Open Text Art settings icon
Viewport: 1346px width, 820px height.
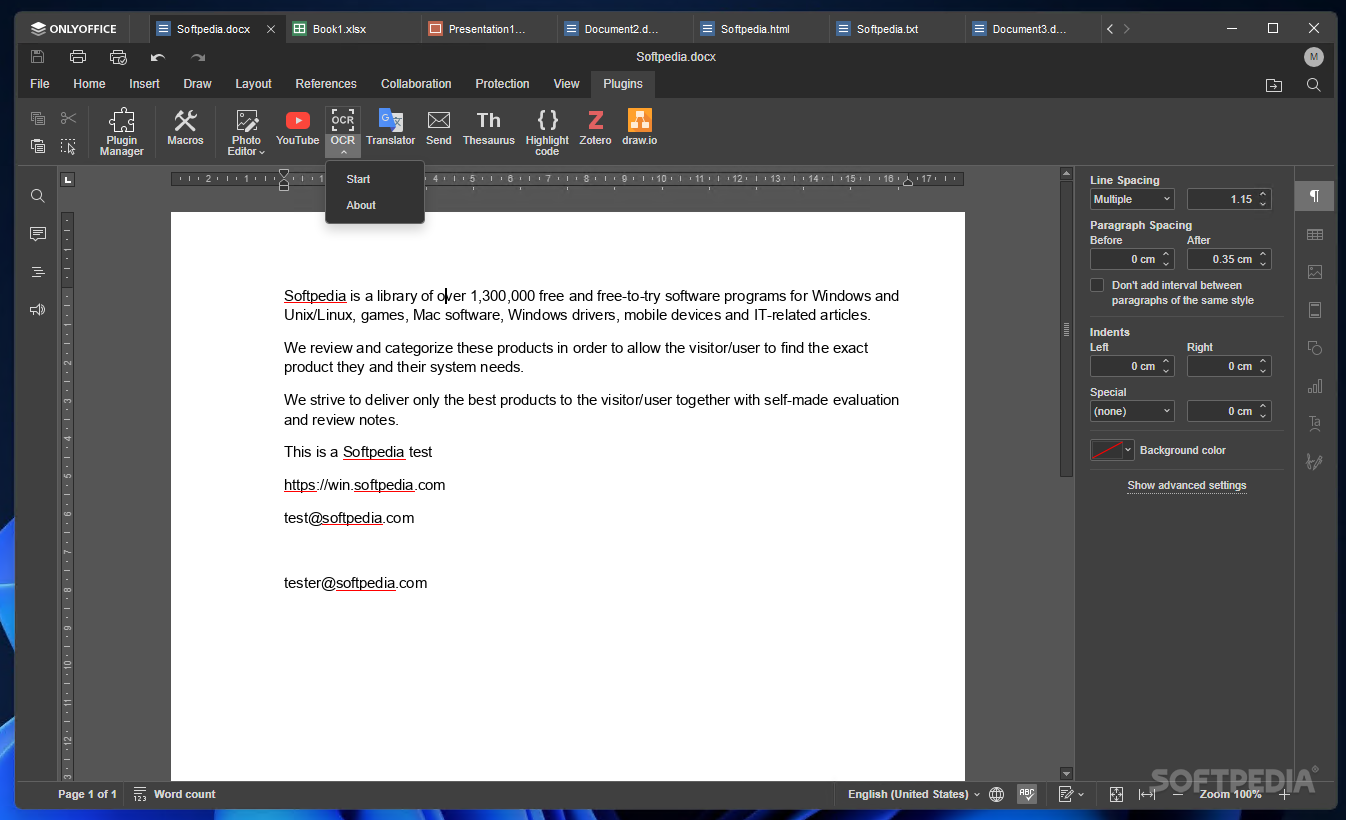1314,424
